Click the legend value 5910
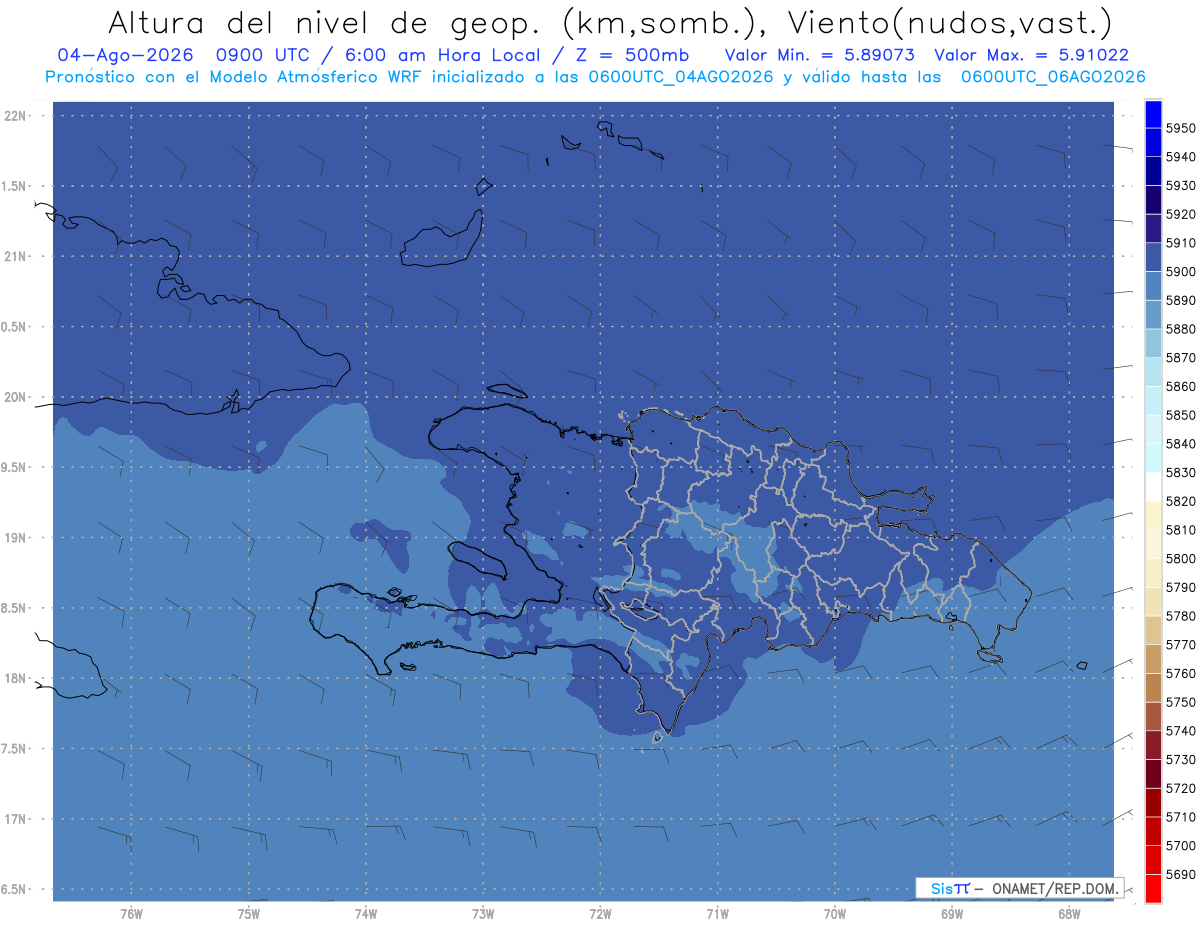1200x927 pixels. coord(1180,243)
